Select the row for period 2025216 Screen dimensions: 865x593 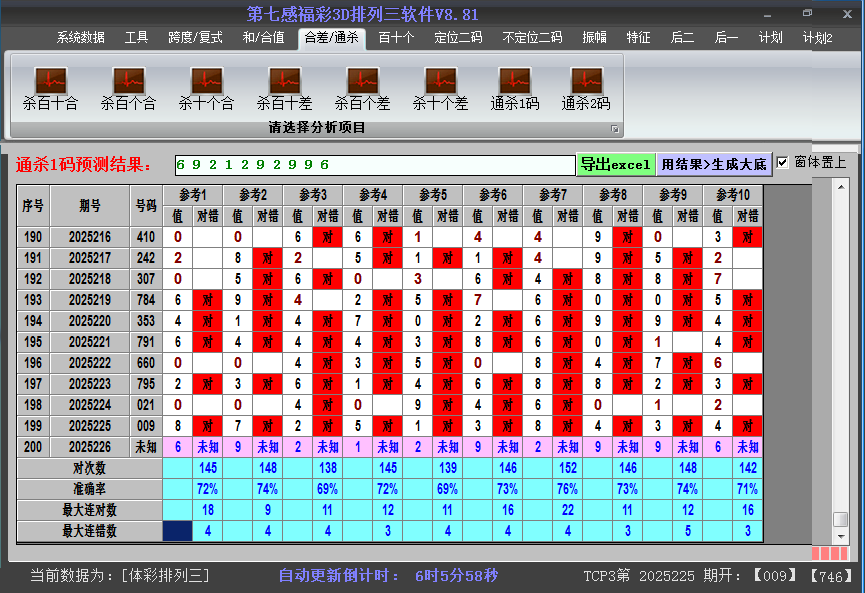[x=390, y=237]
